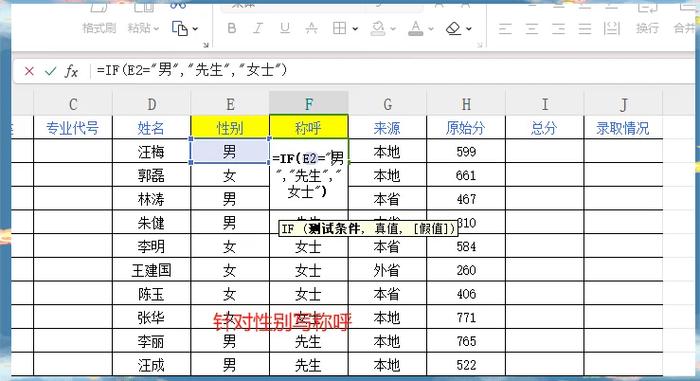Select the score cell 661
Screen dimensions: 700x381
(466, 175)
